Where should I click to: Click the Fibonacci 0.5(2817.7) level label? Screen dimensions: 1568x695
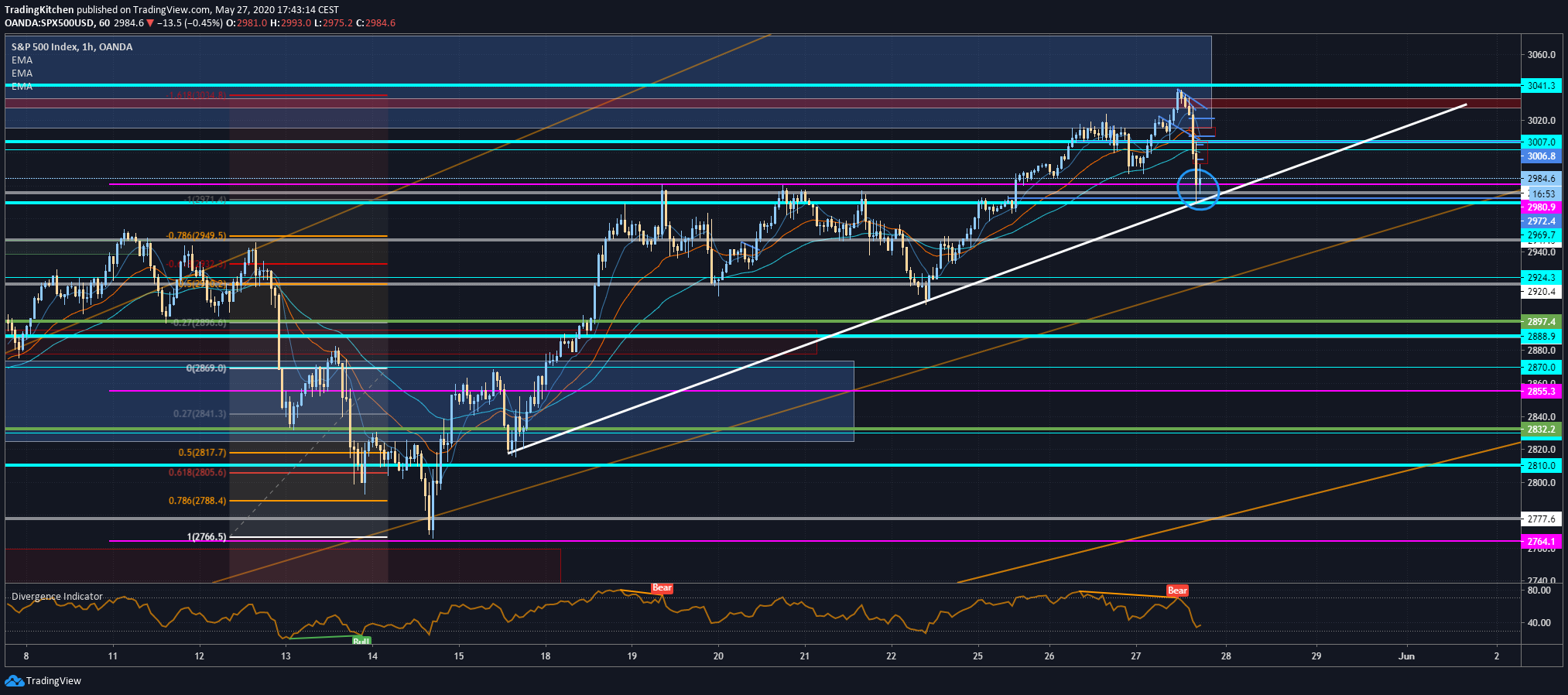click(202, 453)
